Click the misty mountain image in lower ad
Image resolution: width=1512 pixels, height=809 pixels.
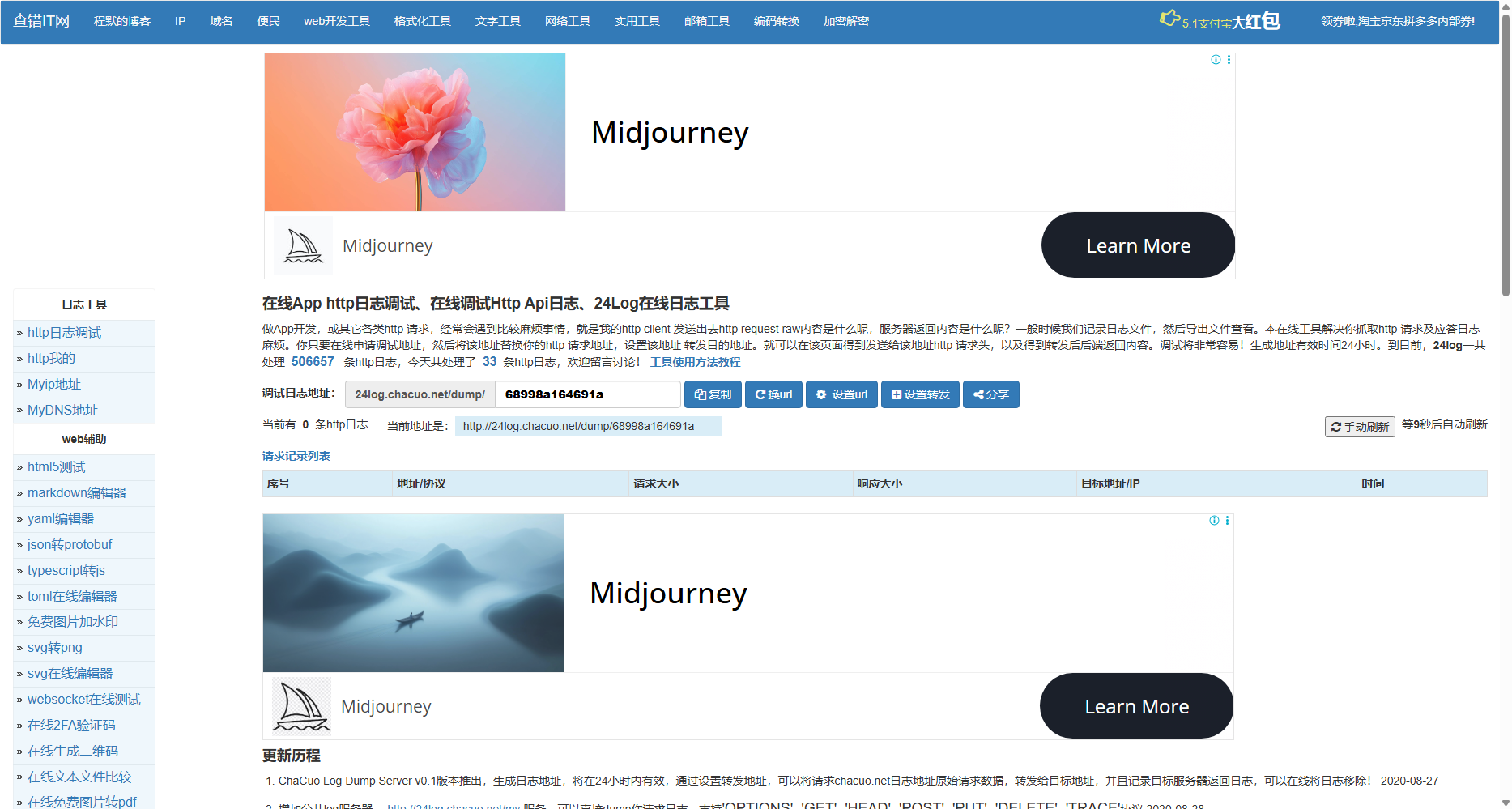[413, 593]
